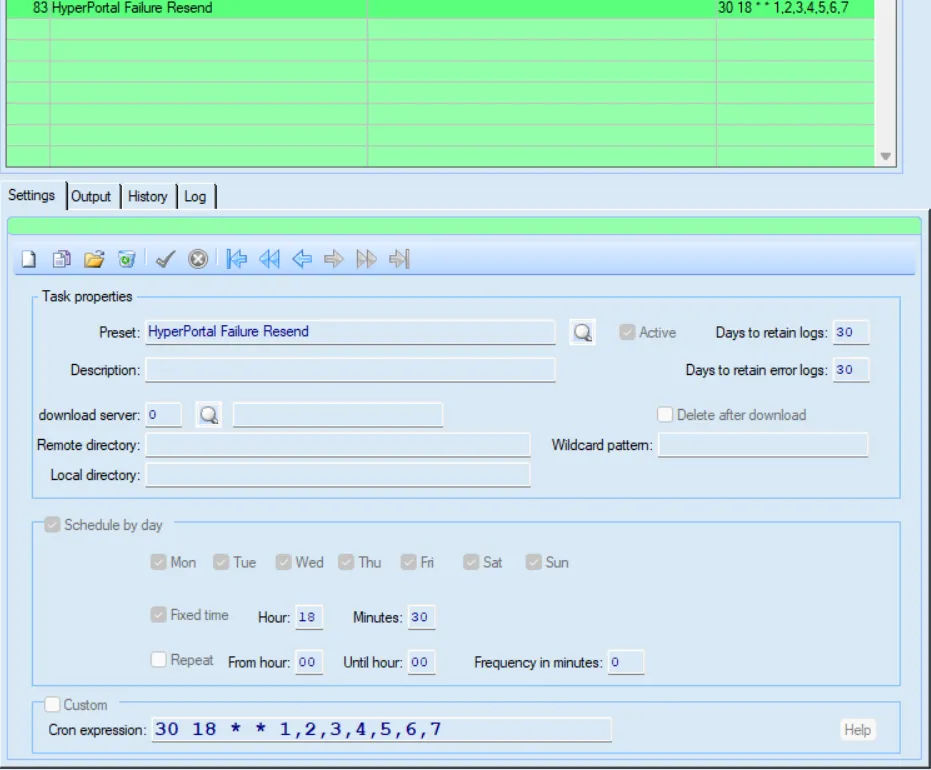This screenshot has height=770, width=931.
Task: Enable the Custom cron checkbox
Action: (x=52, y=705)
